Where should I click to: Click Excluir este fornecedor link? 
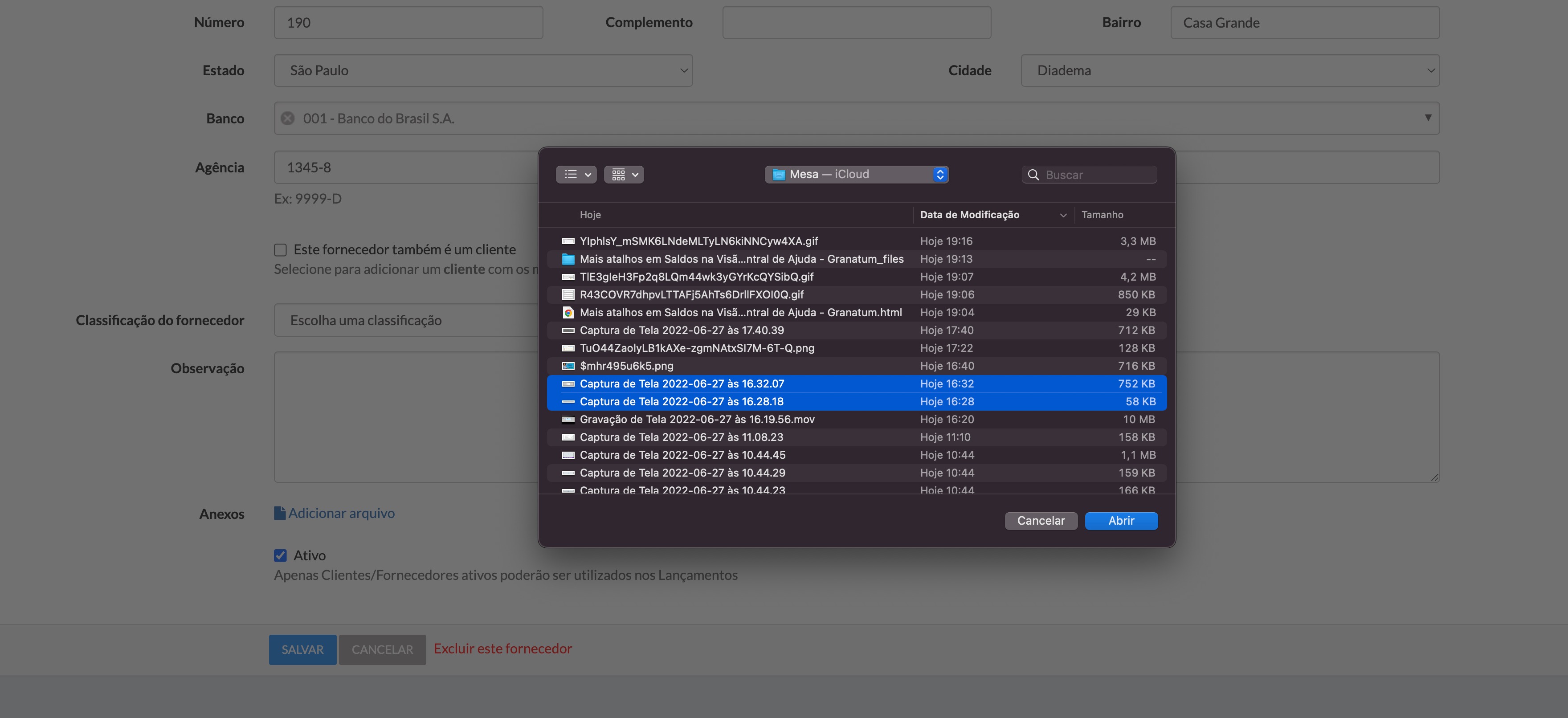502,649
